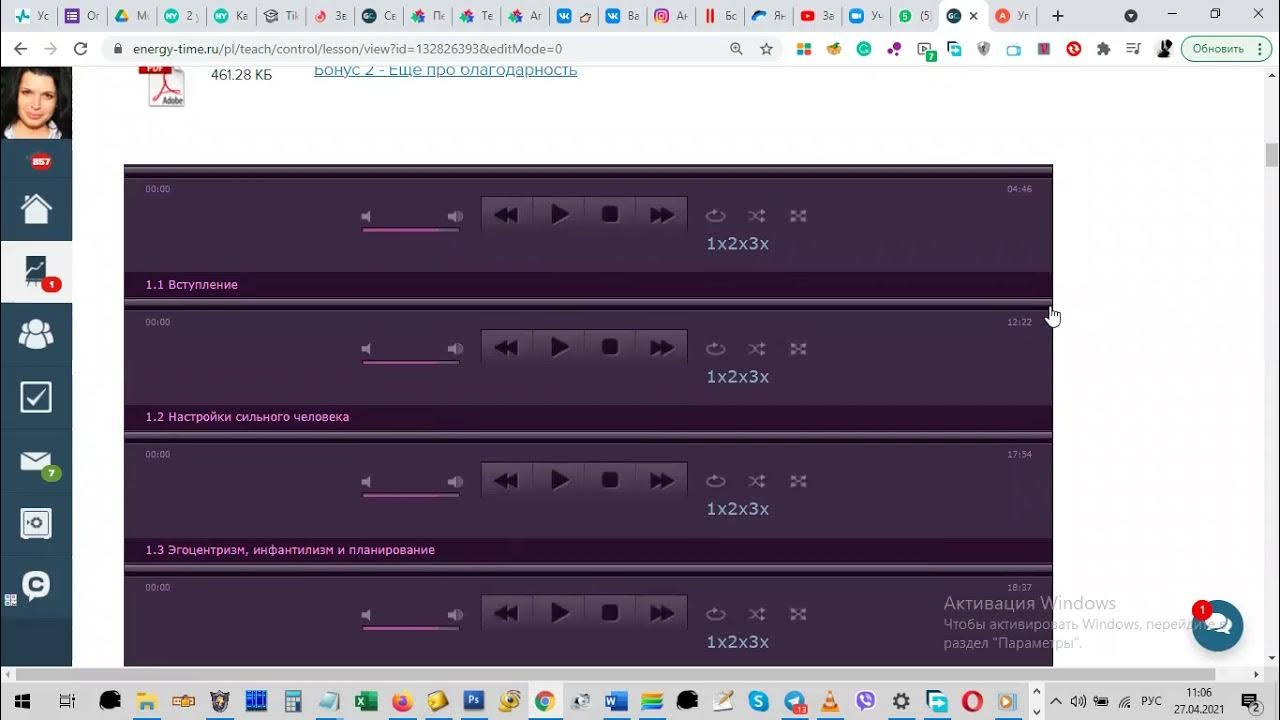Adjust the volume slider on the second player
The image size is (1280, 720).
(410, 361)
